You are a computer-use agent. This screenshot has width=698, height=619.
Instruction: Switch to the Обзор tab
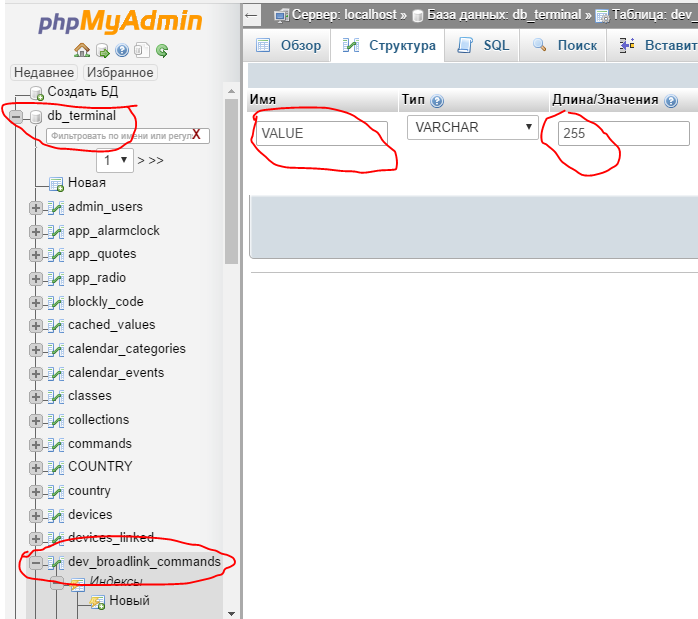click(x=288, y=45)
